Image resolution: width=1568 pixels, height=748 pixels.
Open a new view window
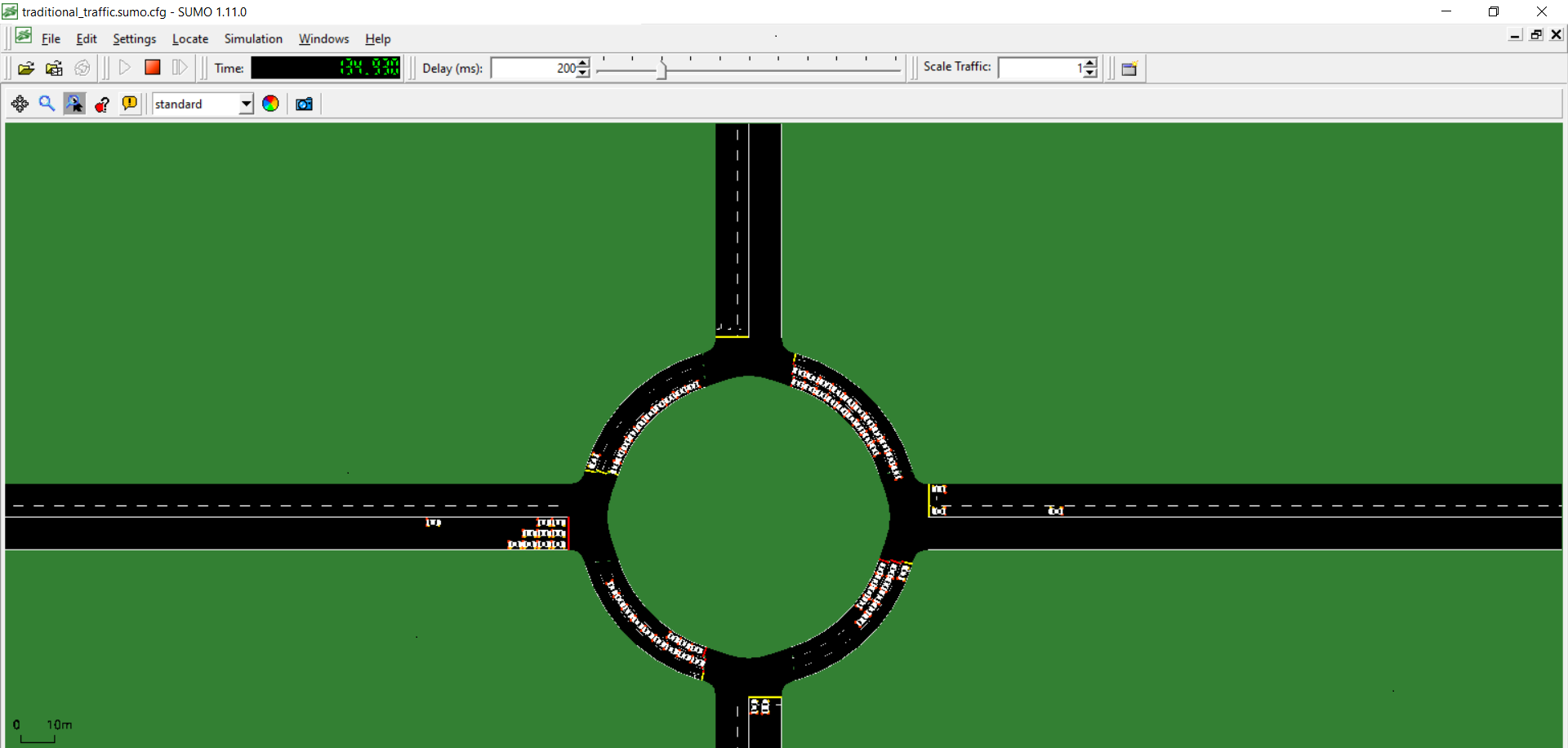(1130, 69)
